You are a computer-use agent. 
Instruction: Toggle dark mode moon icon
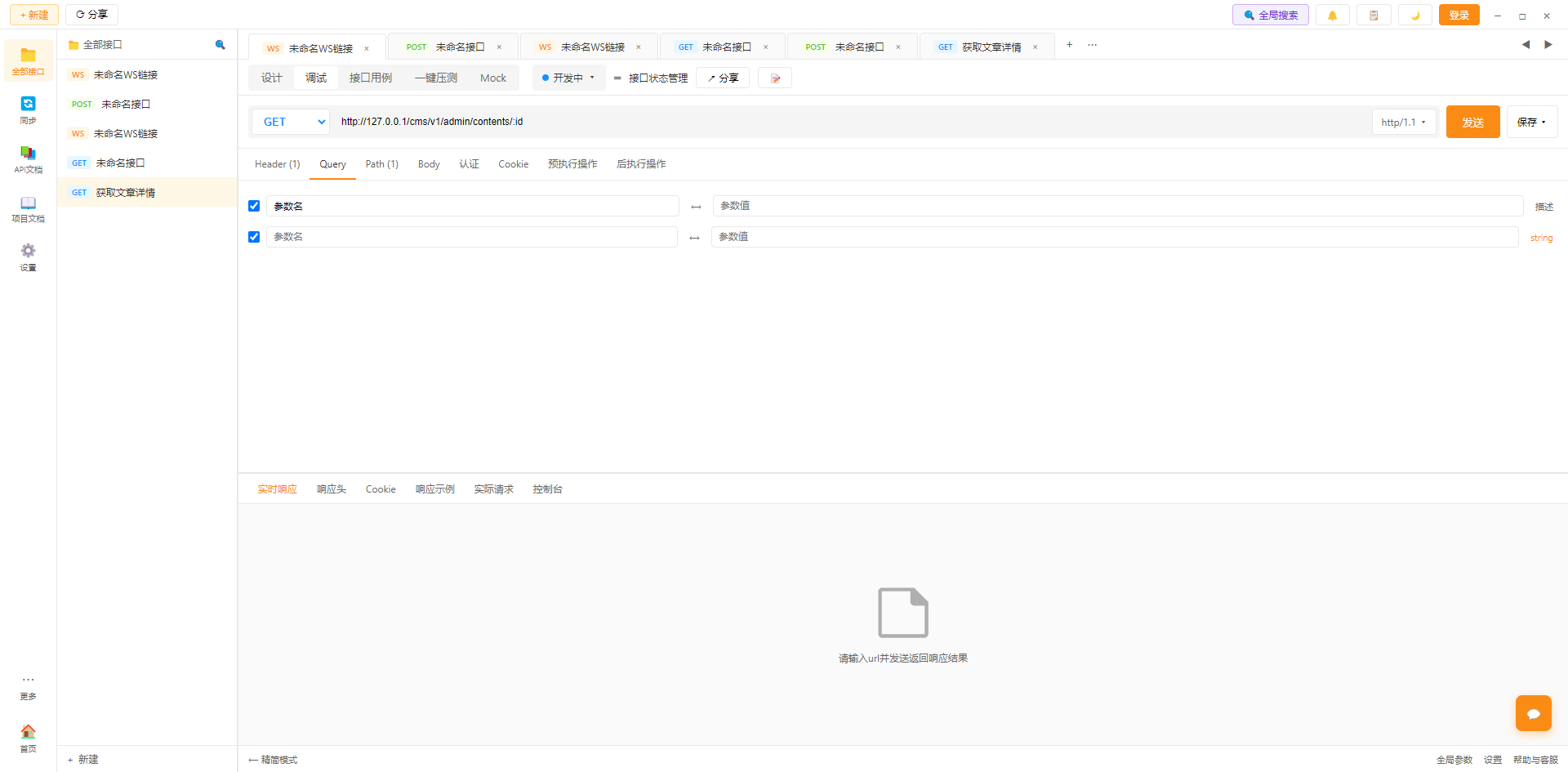pos(1415,16)
